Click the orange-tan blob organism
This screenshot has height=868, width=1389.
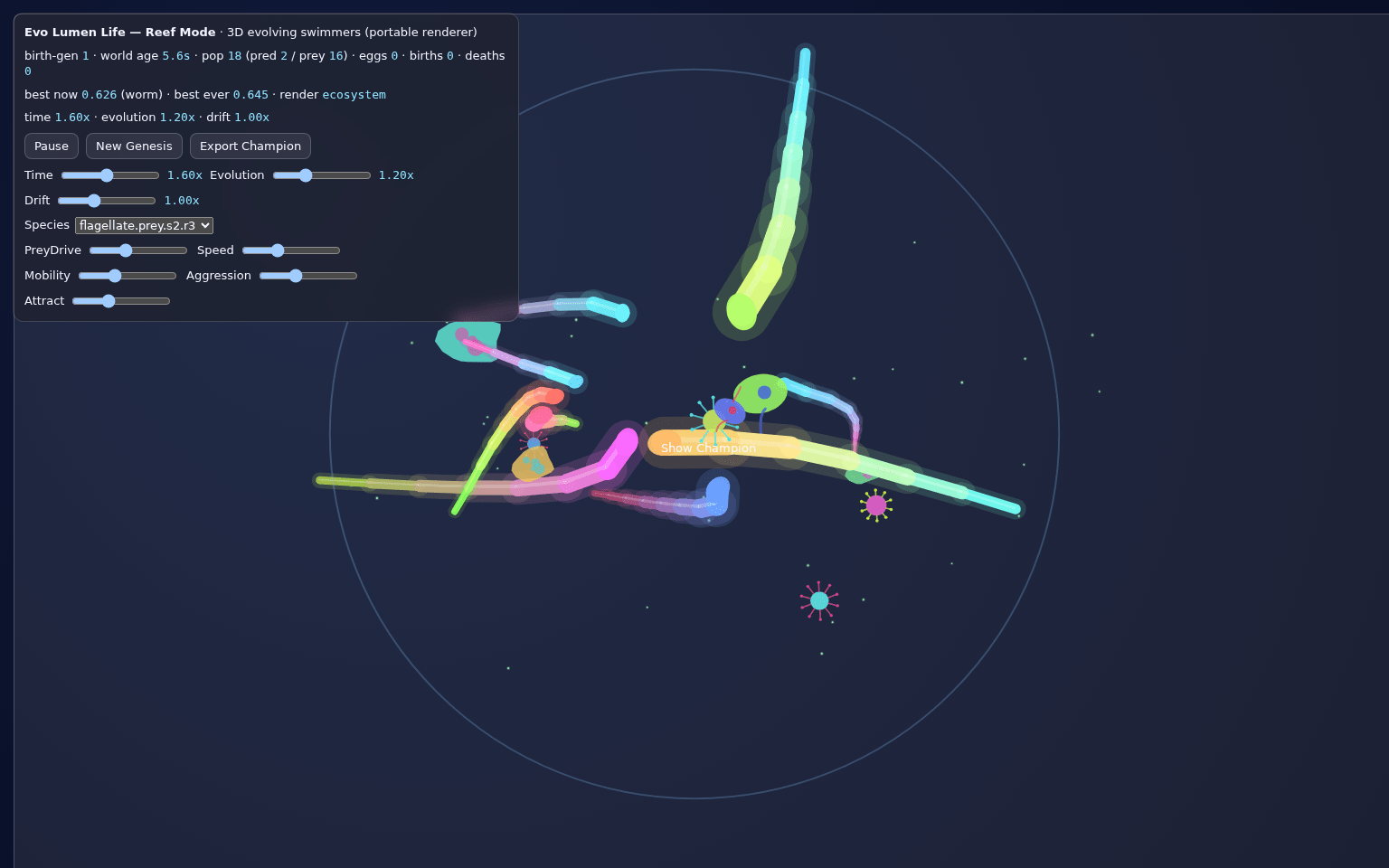[x=533, y=464]
